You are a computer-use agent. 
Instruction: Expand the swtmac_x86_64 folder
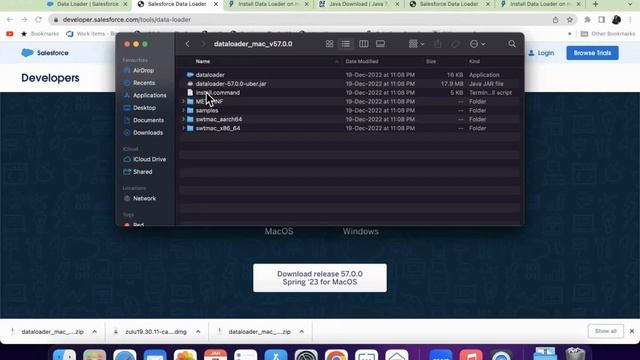click(183, 128)
